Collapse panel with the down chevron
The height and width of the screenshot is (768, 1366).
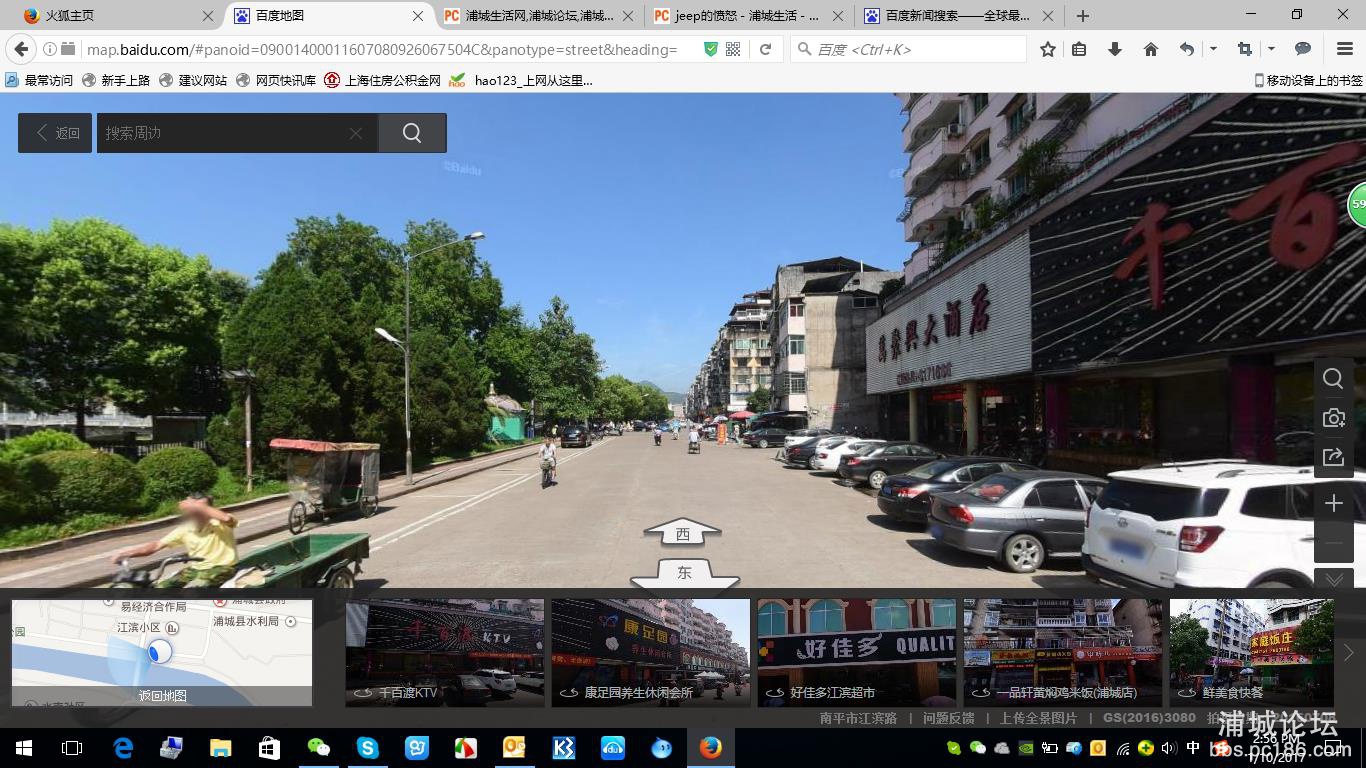click(x=1334, y=579)
